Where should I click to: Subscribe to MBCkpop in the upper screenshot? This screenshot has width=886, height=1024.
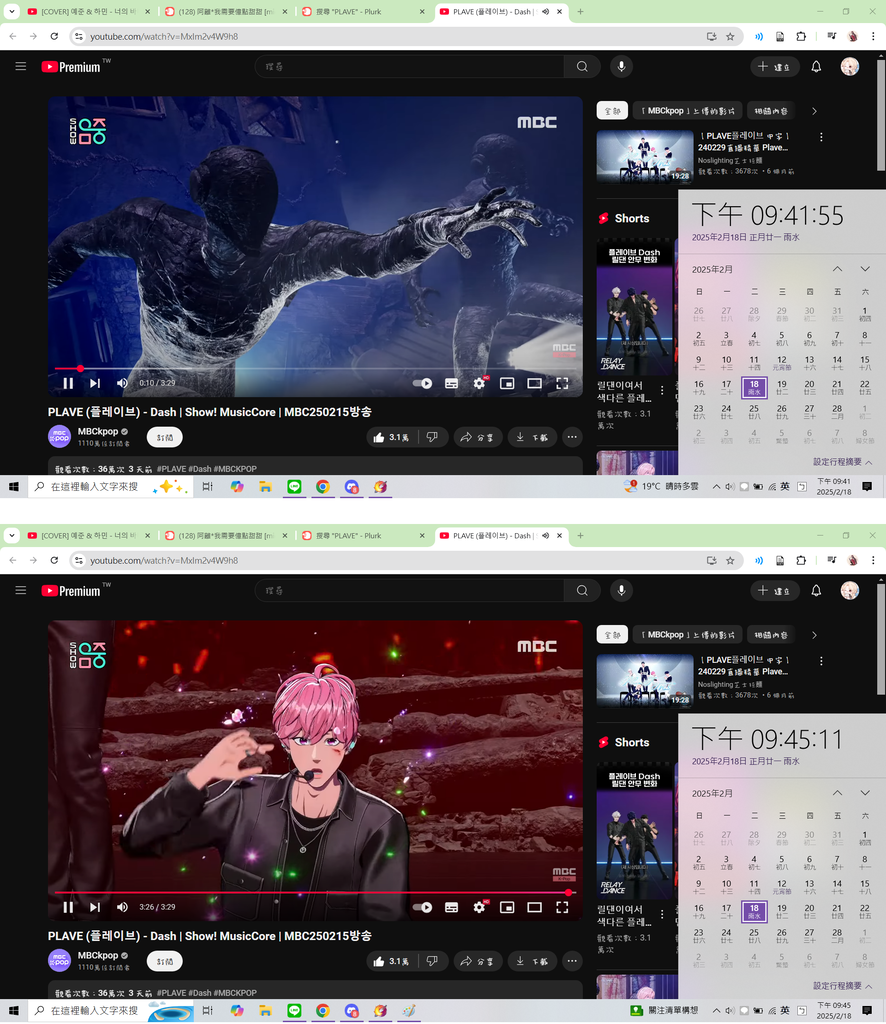tap(165, 438)
